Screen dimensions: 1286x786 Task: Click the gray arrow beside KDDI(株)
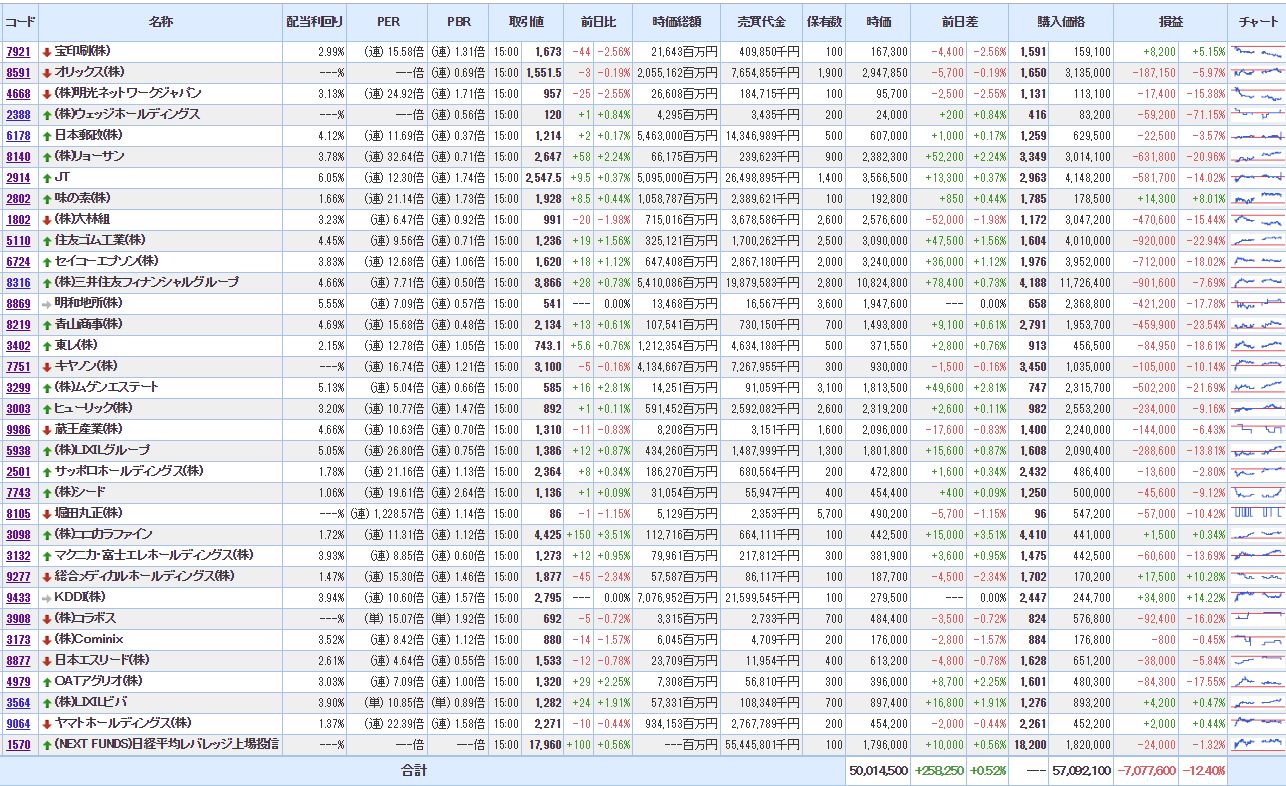(x=46, y=597)
